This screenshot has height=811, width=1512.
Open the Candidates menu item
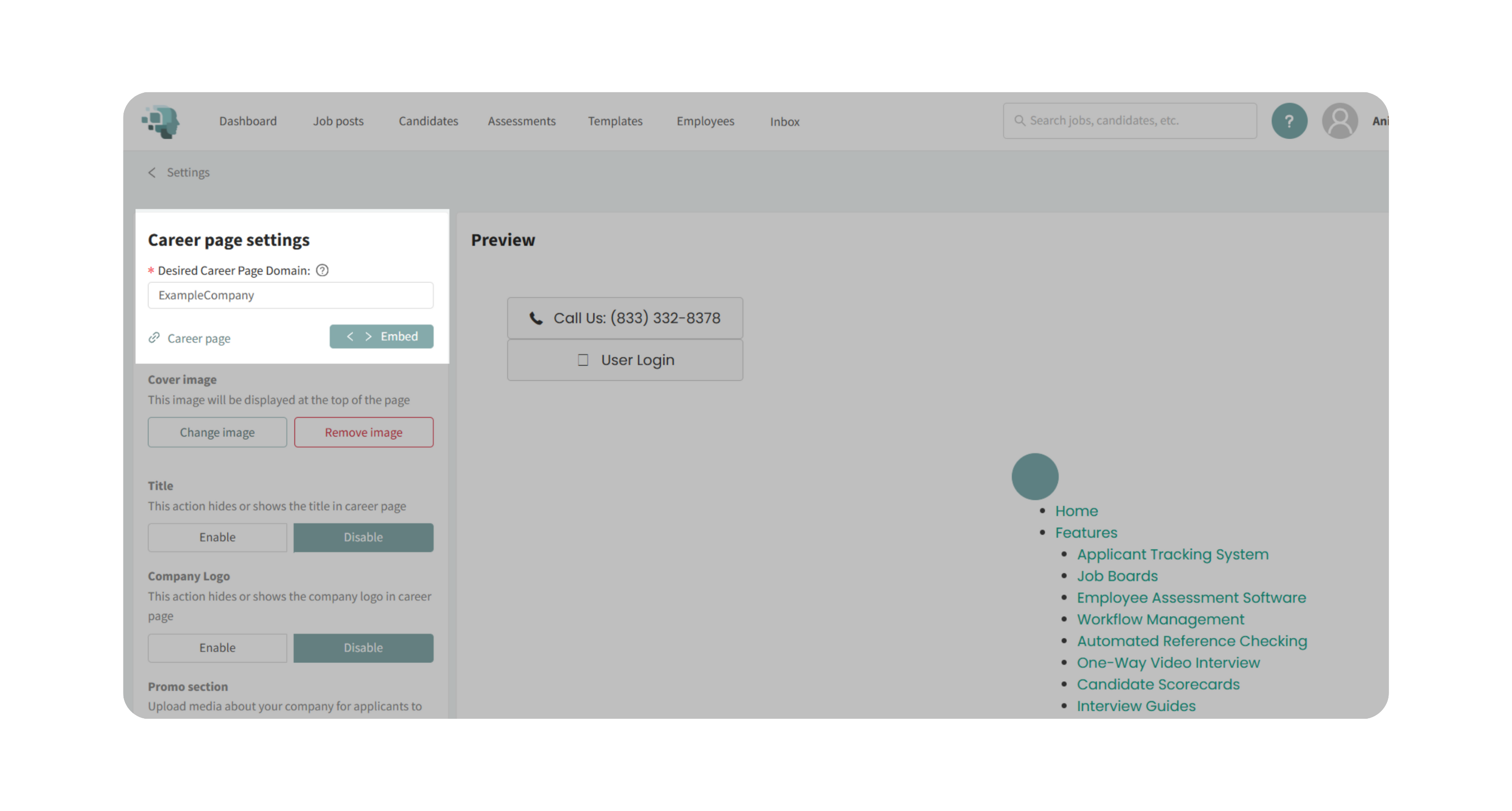[x=428, y=121]
